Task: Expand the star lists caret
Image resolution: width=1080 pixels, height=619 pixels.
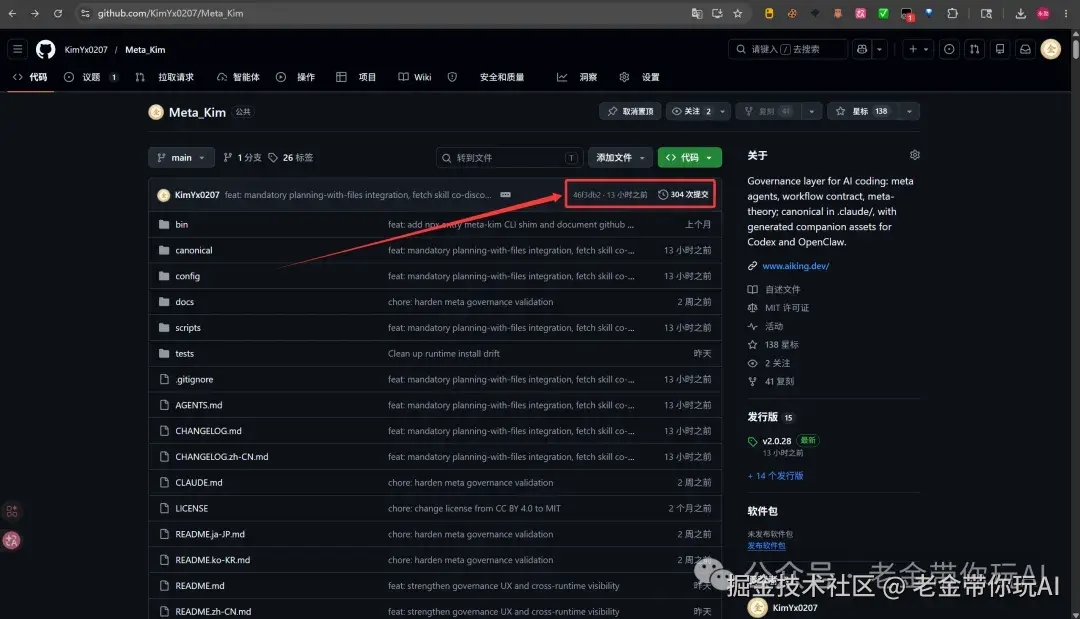Action: [x=909, y=112]
